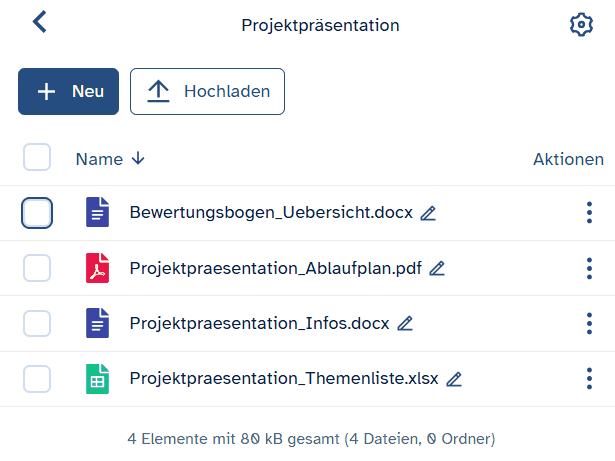Click rename pencil for Projektpraesentation_Ablaufplan.pdf
The image size is (615, 461).
pyautogui.click(x=437, y=268)
